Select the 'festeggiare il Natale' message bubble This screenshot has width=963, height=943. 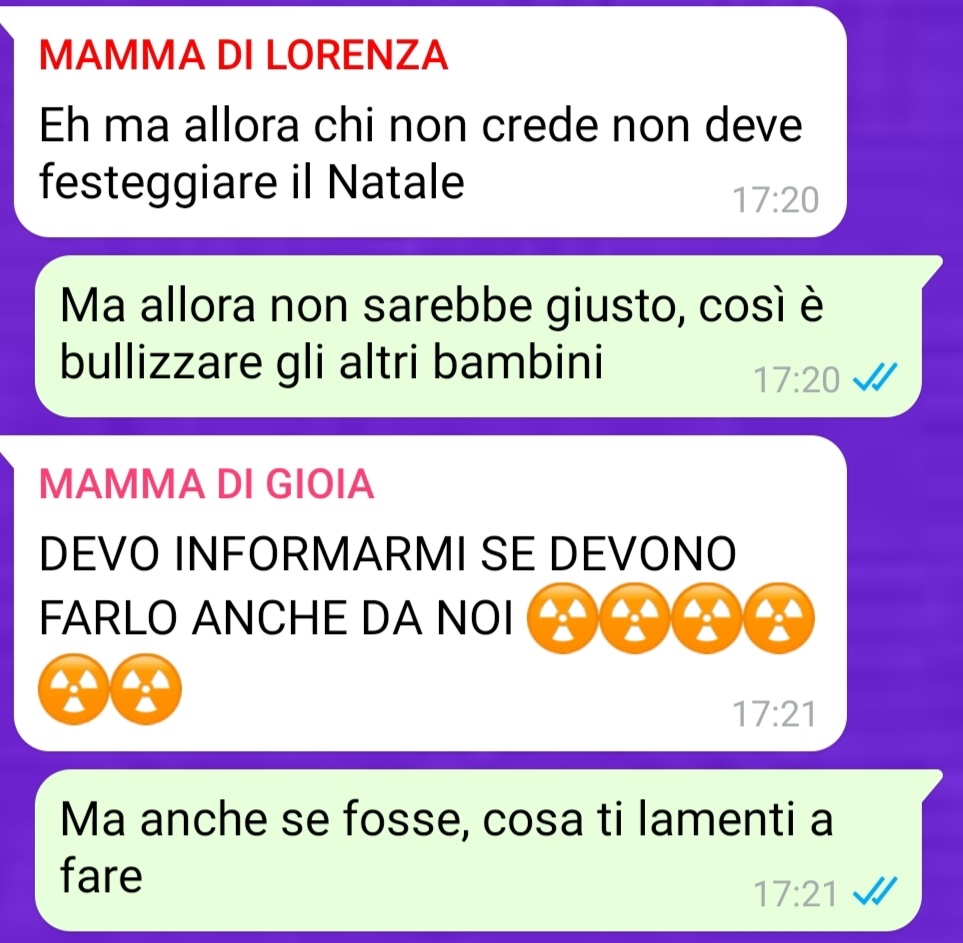431,122
